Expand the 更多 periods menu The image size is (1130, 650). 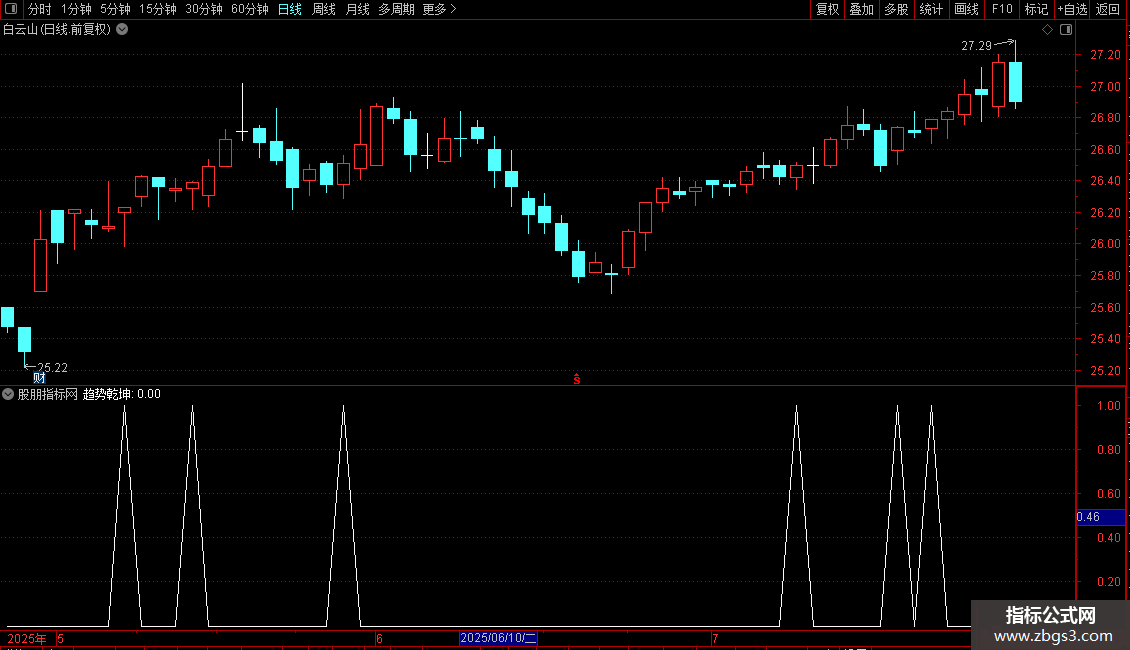coord(440,9)
